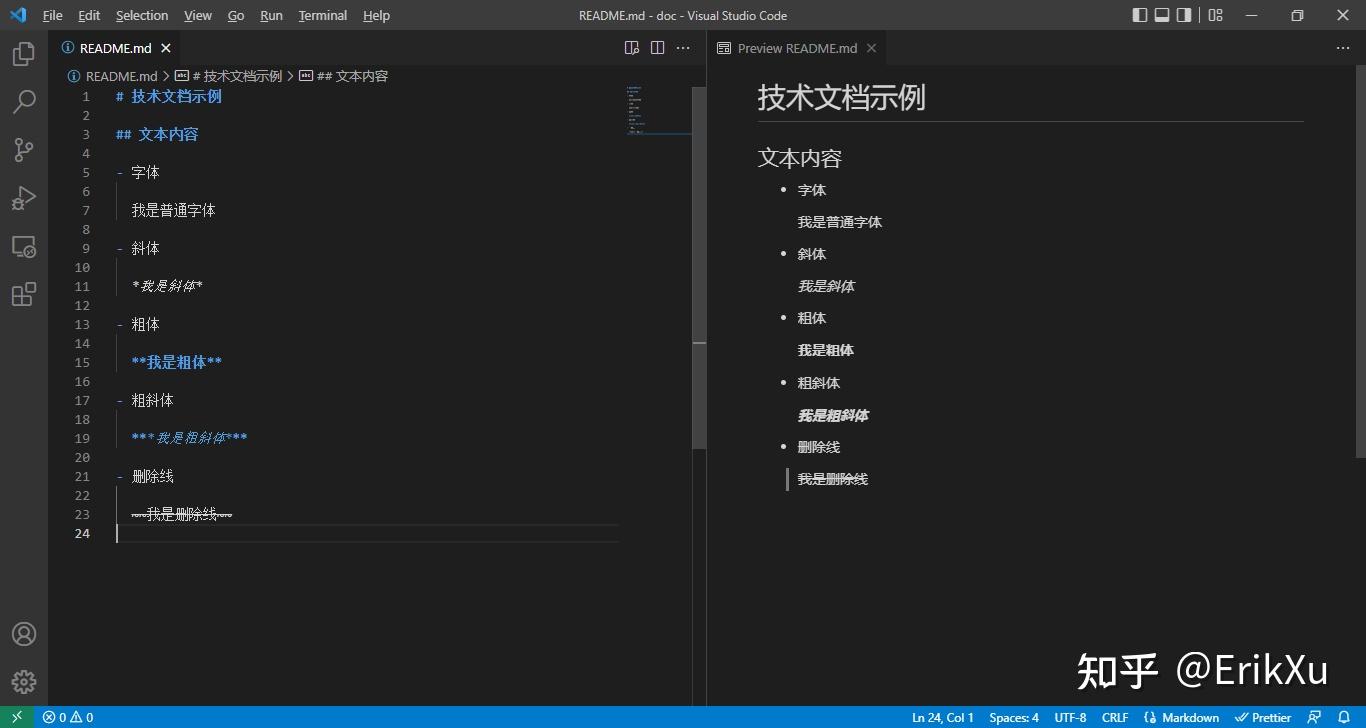Image resolution: width=1366 pixels, height=728 pixels.
Task: Click the Prettier status bar button
Action: (x=1263, y=717)
